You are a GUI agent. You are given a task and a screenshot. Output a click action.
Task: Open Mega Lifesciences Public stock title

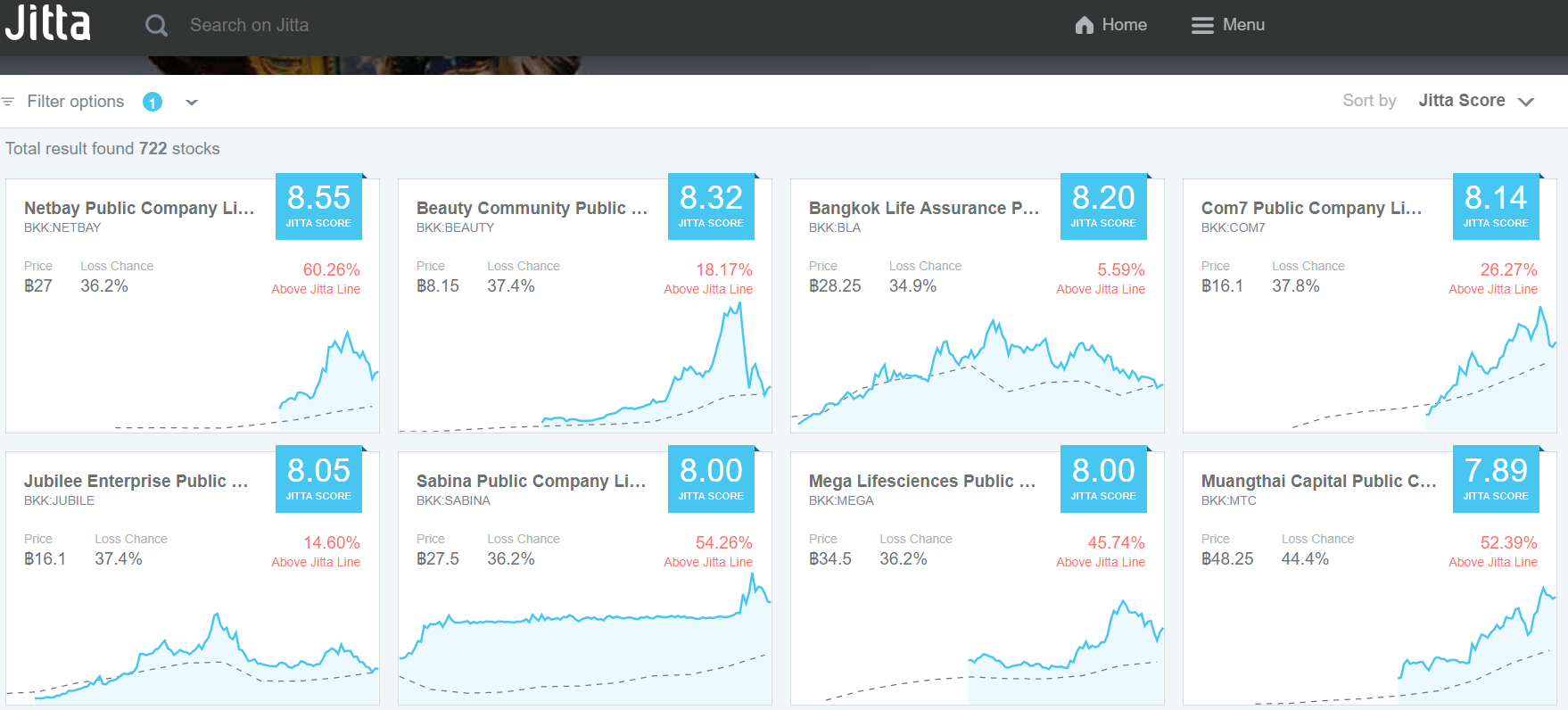922,481
